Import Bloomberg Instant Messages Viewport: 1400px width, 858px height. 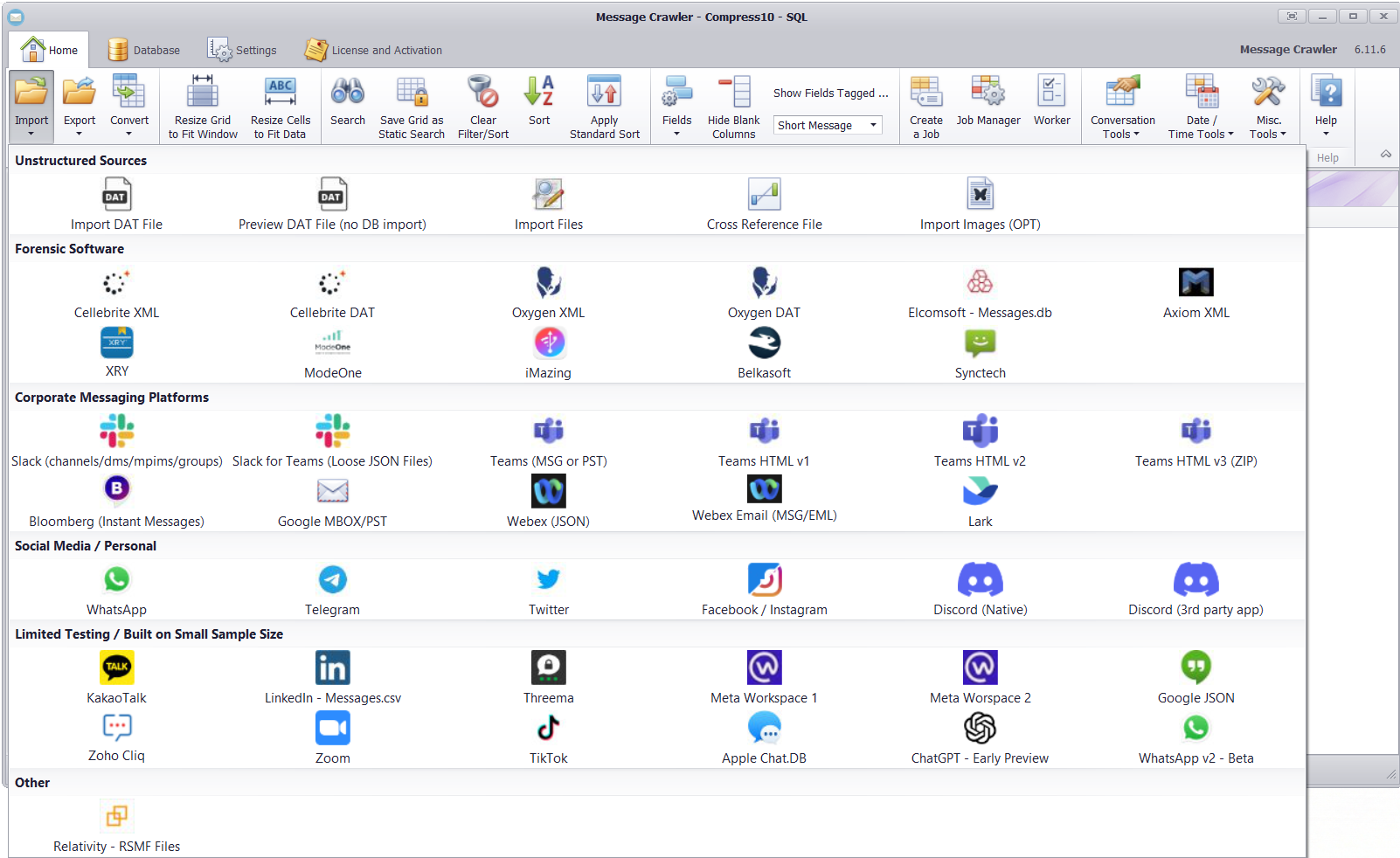coord(116,502)
